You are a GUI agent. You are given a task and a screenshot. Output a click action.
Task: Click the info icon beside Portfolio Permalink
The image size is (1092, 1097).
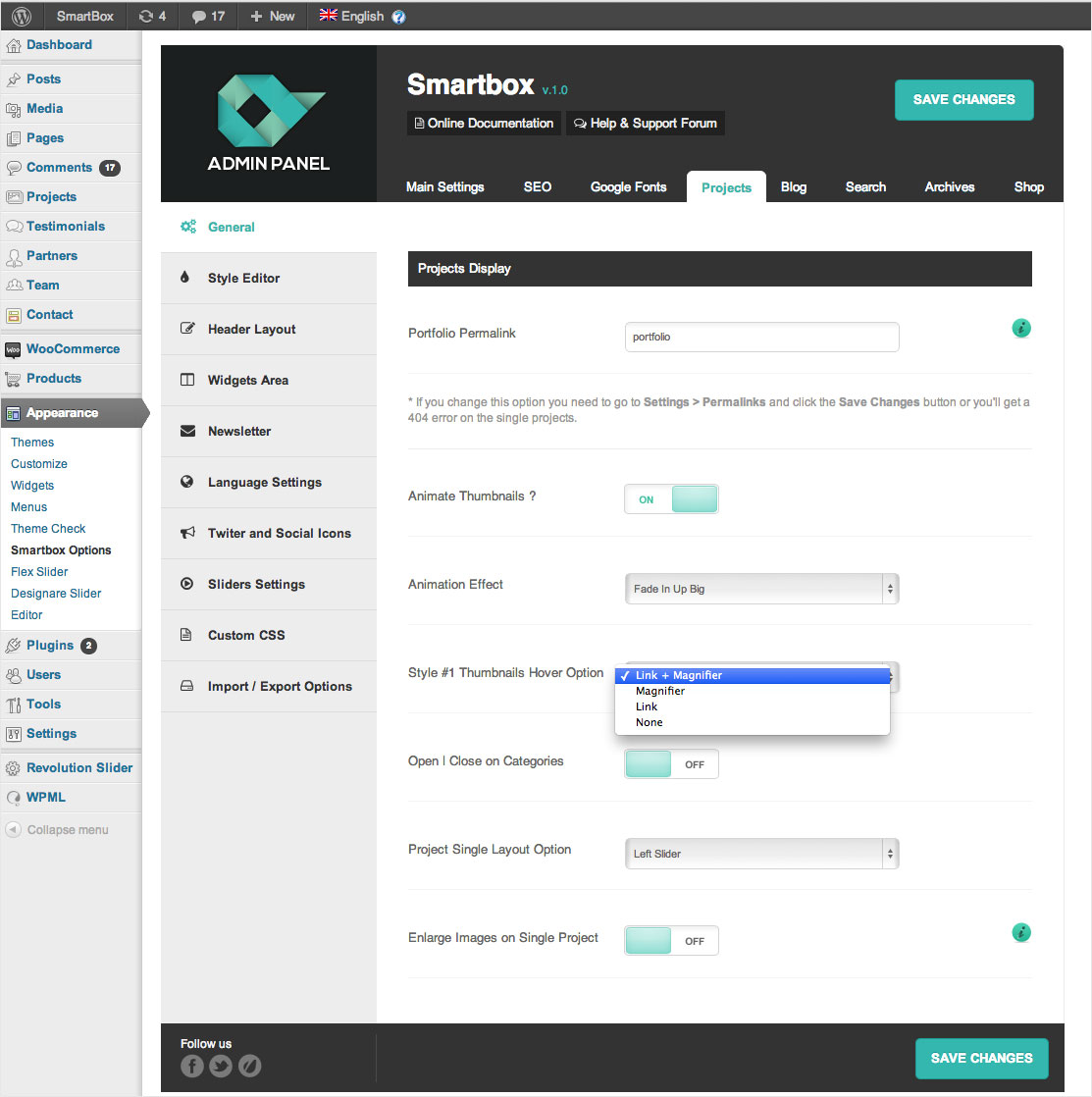[1021, 329]
